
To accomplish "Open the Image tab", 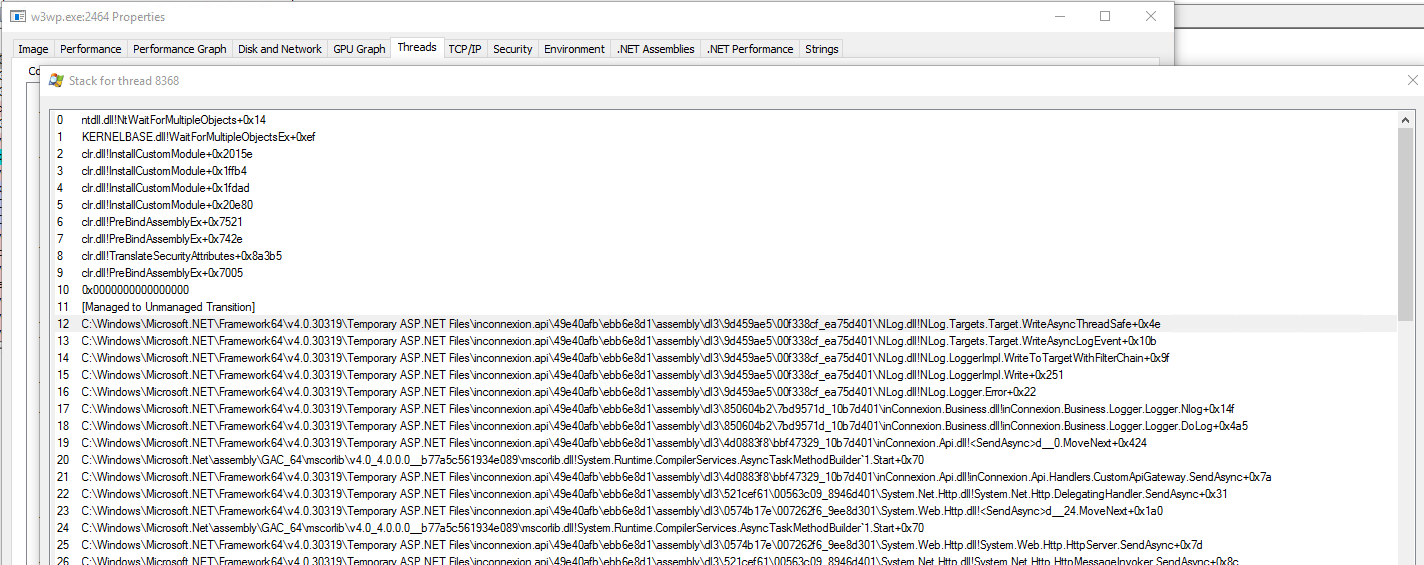I will pyautogui.click(x=33, y=49).
